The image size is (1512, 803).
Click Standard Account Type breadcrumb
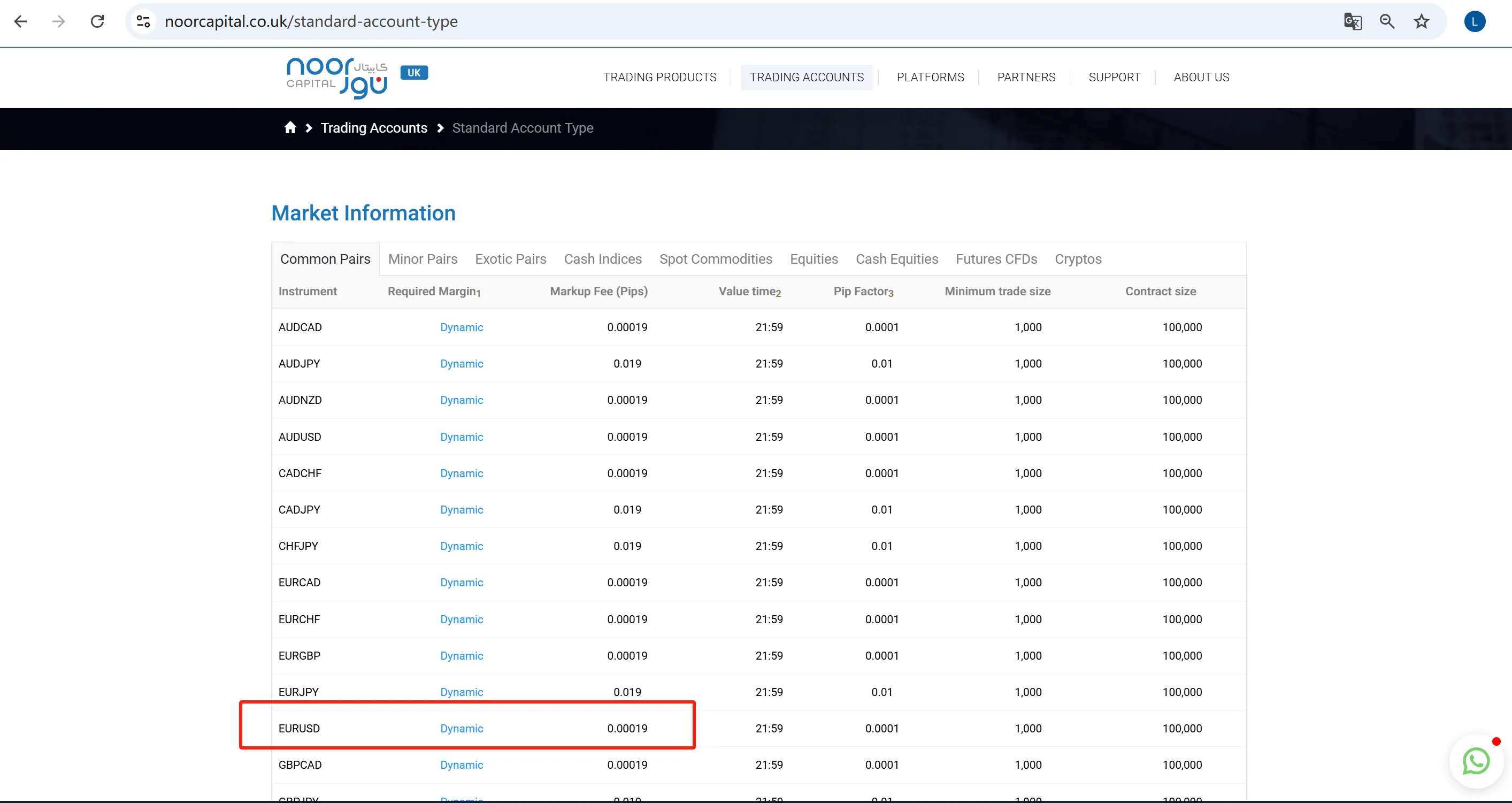click(x=523, y=127)
